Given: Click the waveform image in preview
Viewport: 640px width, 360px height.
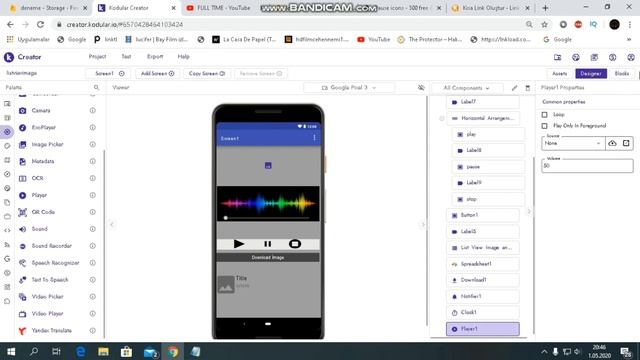Looking at the screenshot, I should [x=268, y=203].
